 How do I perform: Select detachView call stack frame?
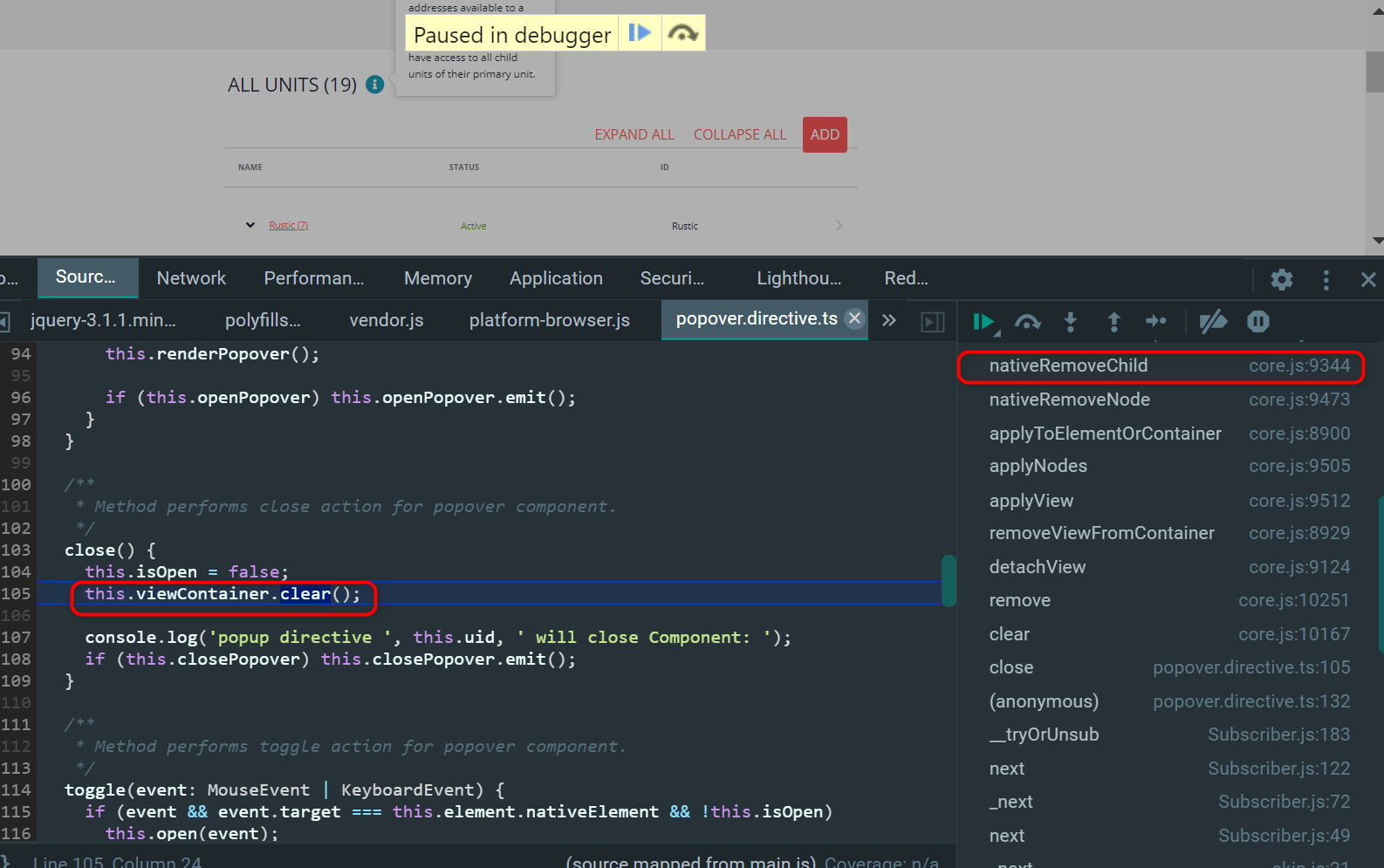1168,567
